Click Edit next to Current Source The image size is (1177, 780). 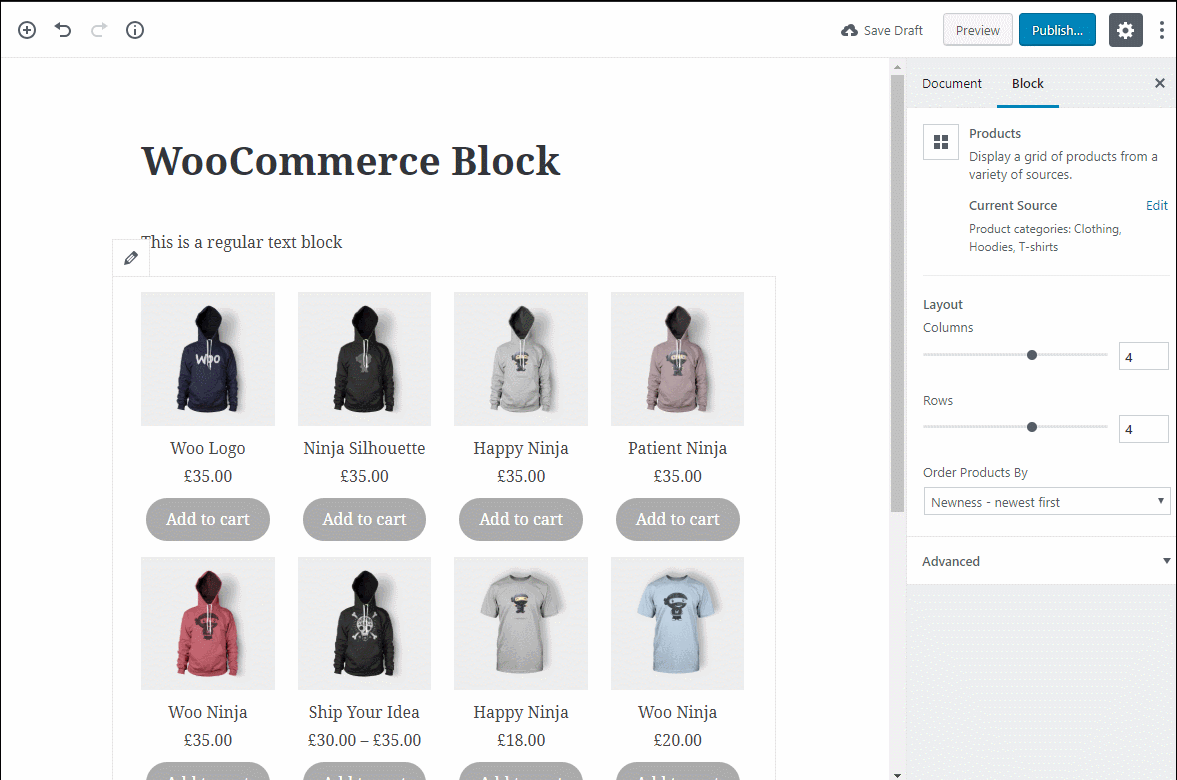pyautogui.click(x=1156, y=205)
